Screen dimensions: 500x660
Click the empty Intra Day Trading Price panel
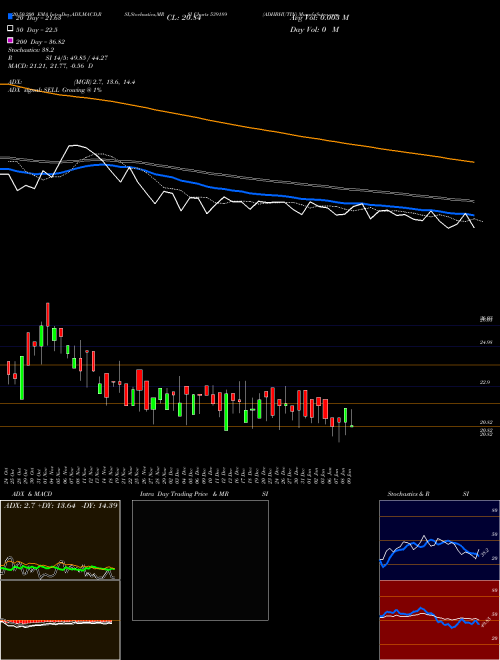point(200,560)
